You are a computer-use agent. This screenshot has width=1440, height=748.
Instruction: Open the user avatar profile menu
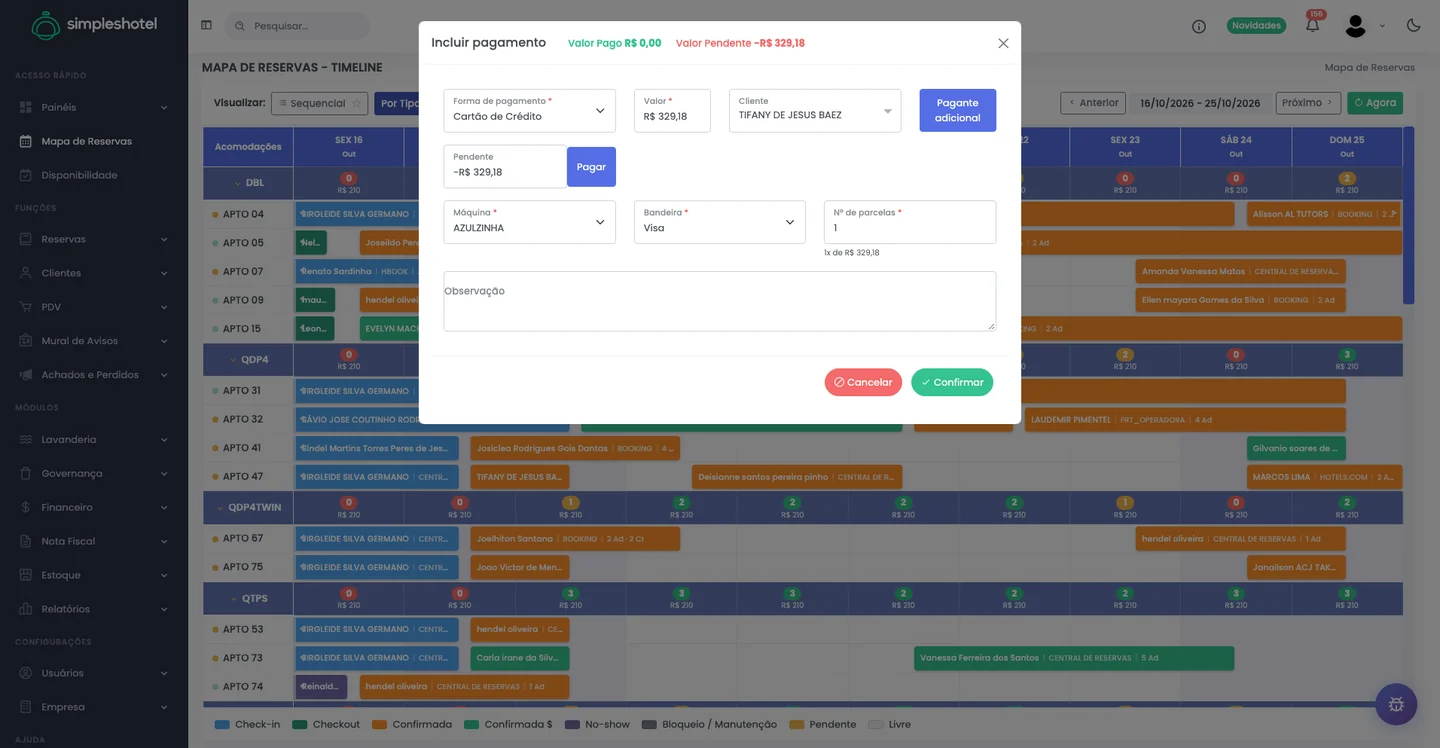(x=1356, y=26)
